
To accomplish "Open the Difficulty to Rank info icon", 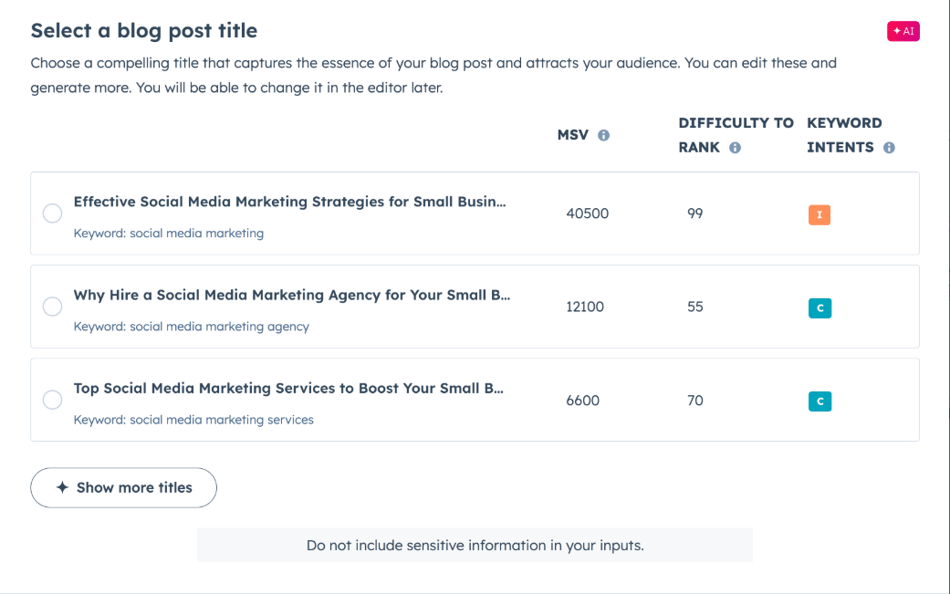I will tap(735, 147).
